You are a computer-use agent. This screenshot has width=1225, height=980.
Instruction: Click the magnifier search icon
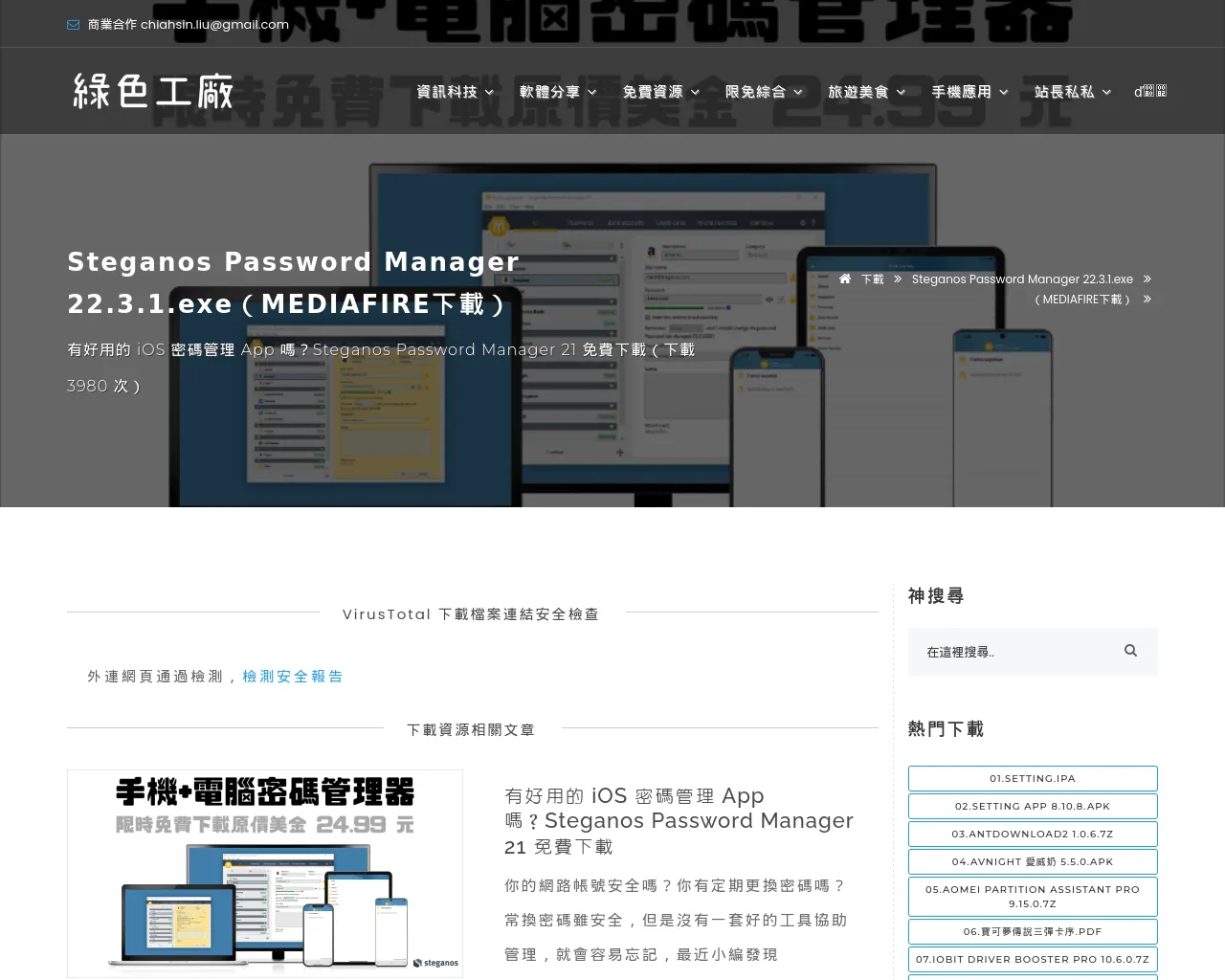(x=1130, y=651)
